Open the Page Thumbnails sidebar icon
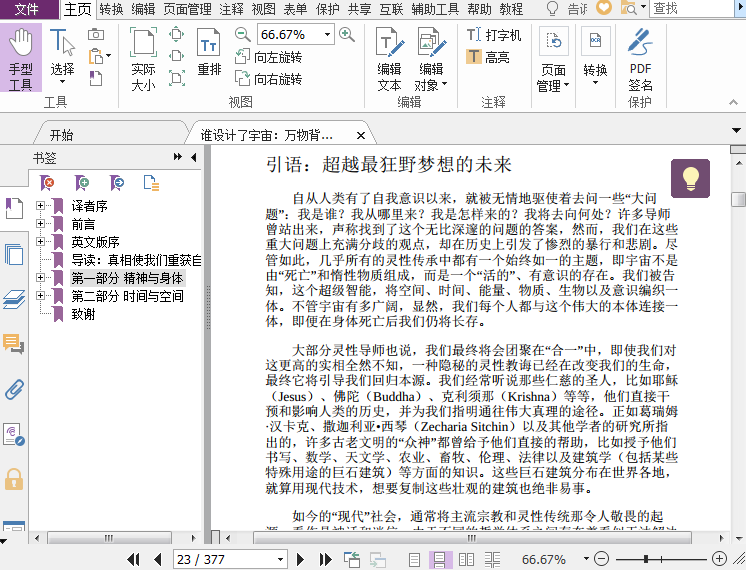The width and height of the screenshot is (746, 570). pyautogui.click(x=14, y=254)
